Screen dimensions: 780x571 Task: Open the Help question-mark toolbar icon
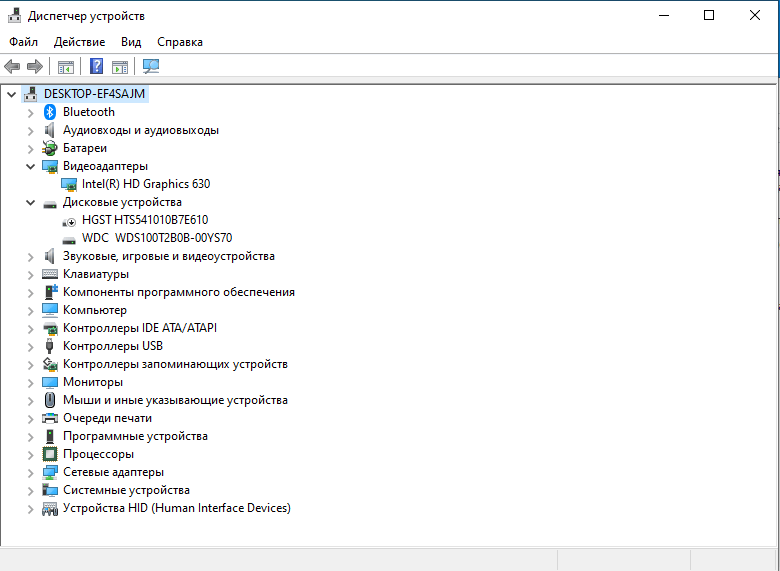[97, 66]
